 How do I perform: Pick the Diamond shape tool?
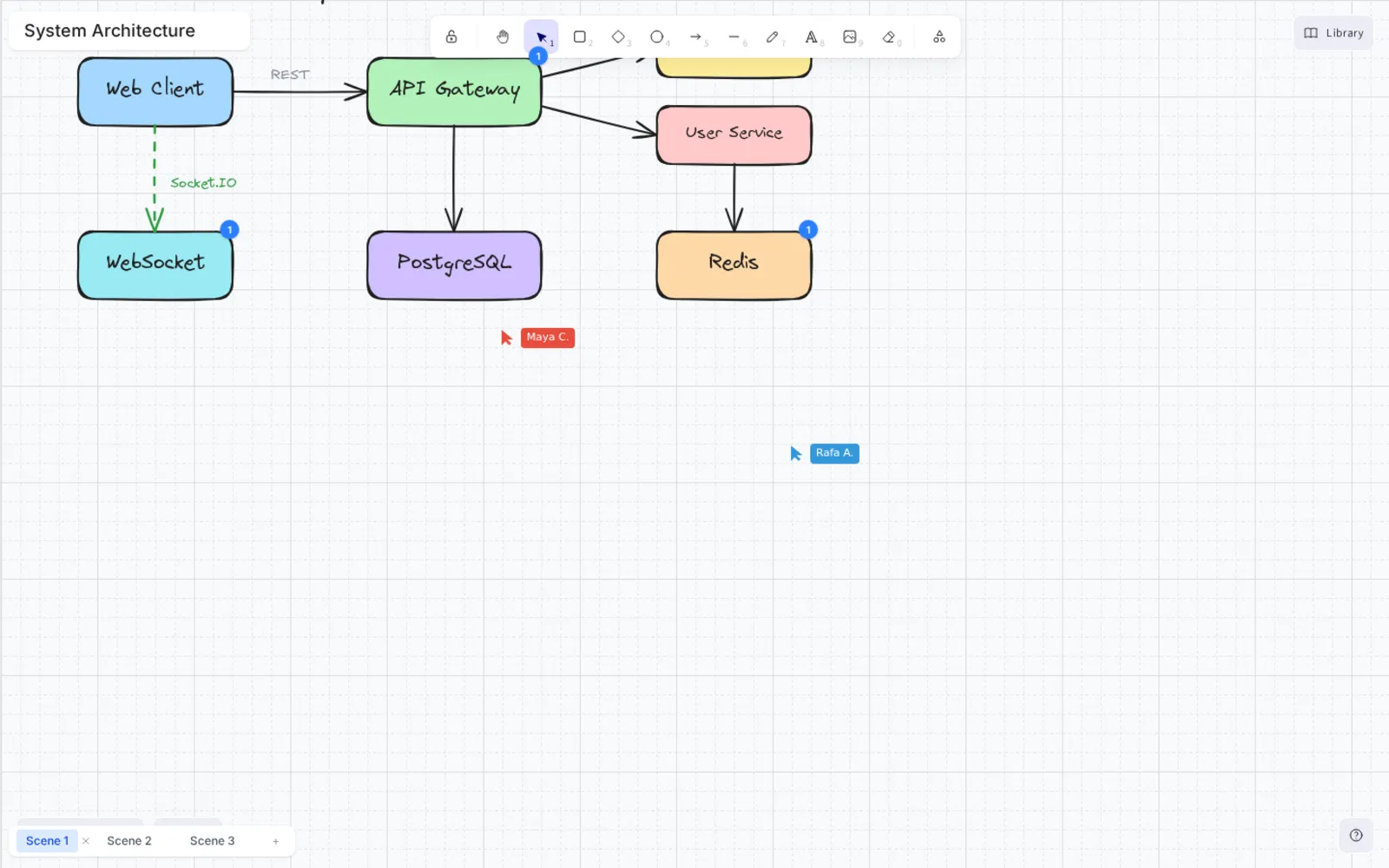[618, 36]
